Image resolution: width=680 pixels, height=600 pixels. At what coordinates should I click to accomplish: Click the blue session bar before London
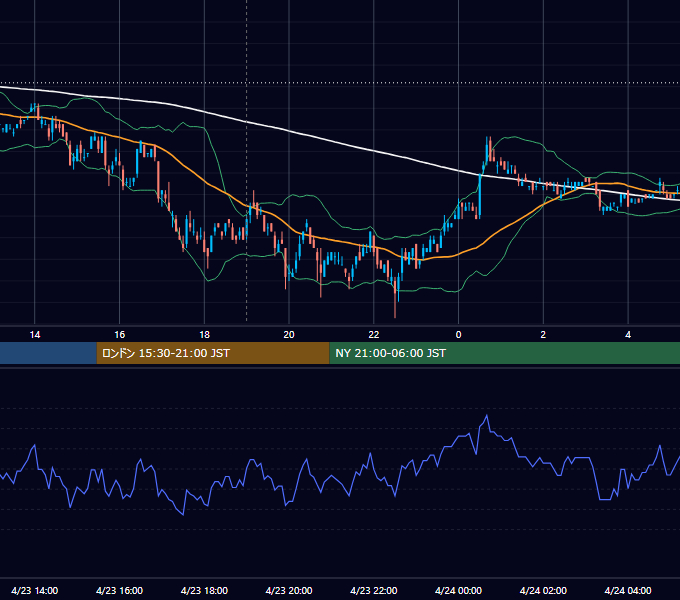[48, 353]
